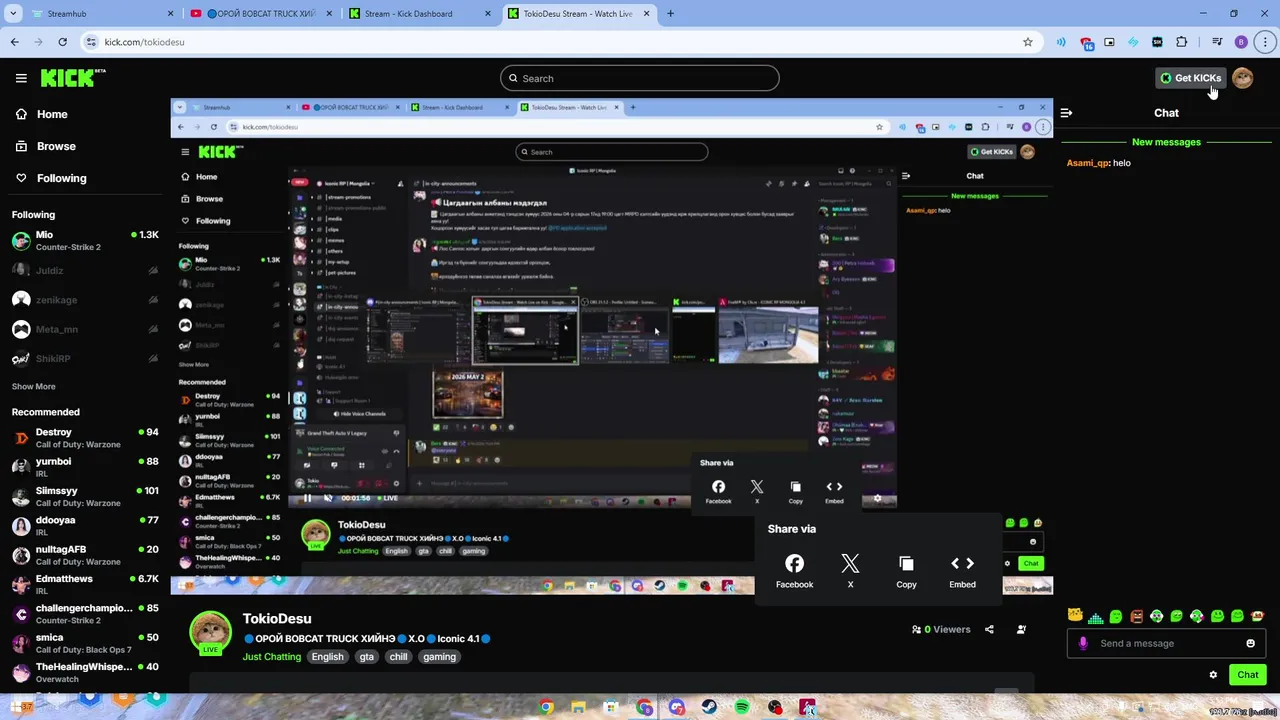
Task: Reload the page in Chrome
Action: (62, 42)
